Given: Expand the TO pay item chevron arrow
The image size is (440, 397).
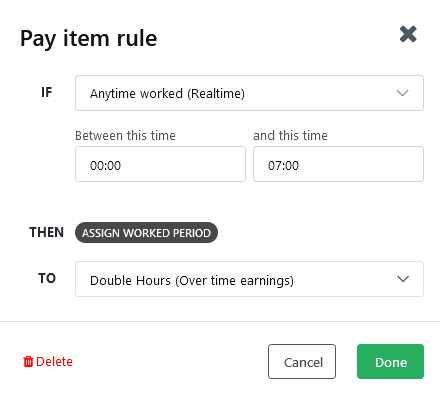Looking at the screenshot, I should [403, 279].
